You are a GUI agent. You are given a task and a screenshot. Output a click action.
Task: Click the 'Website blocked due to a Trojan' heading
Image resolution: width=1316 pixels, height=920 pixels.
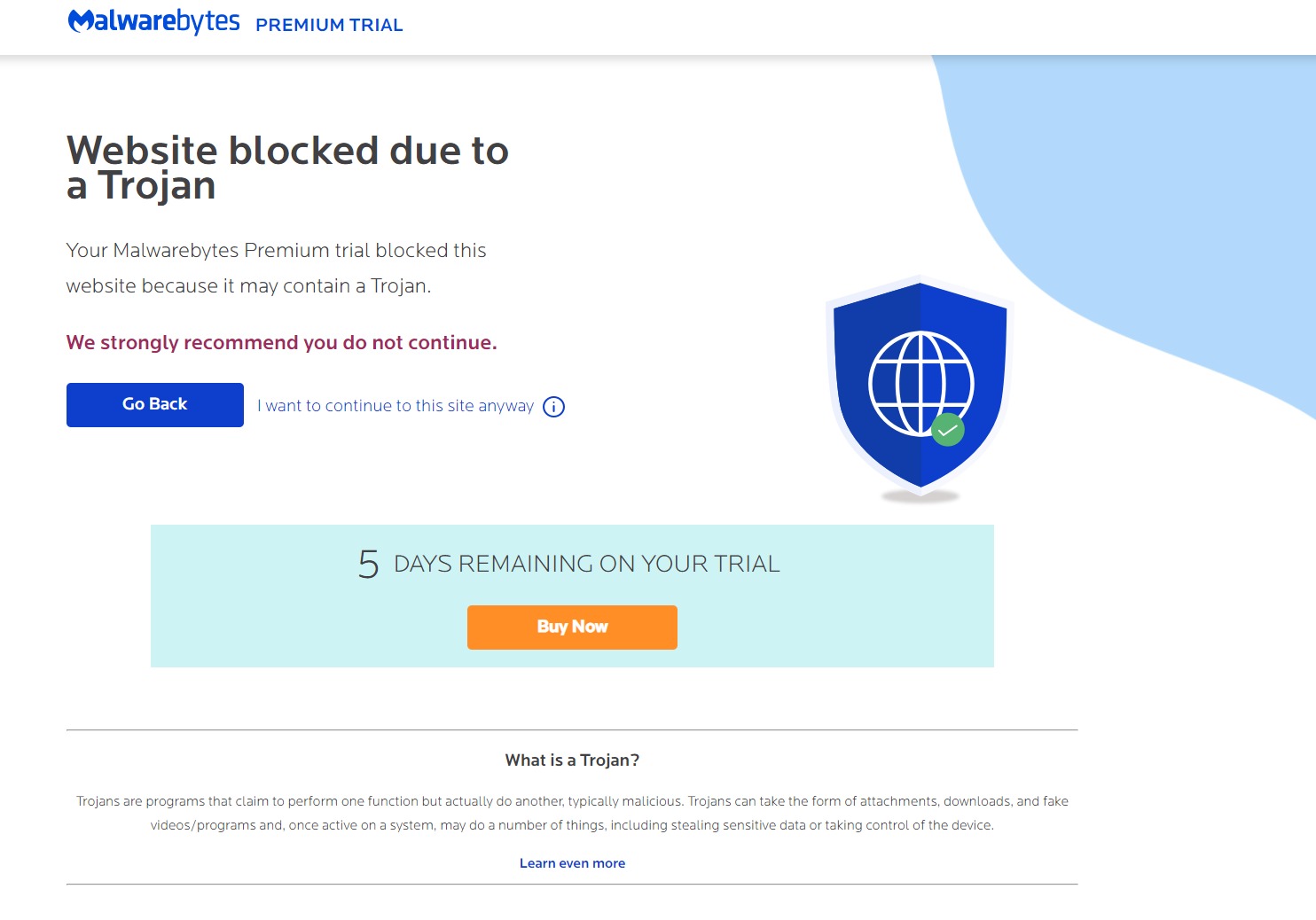tap(287, 168)
